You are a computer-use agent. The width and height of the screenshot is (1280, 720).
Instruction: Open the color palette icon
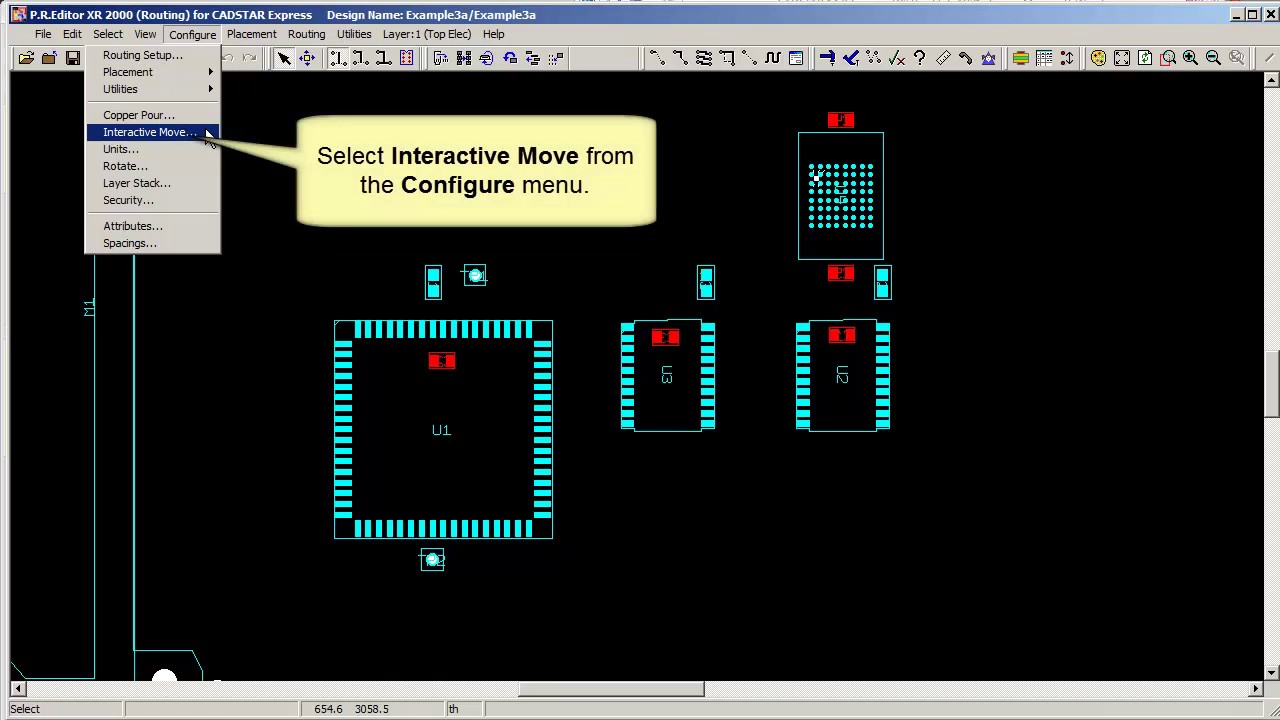coord(1098,58)
